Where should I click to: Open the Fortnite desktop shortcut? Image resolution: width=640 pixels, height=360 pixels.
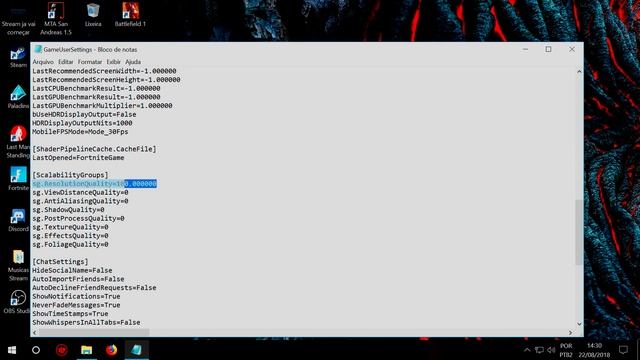[18, 179]
